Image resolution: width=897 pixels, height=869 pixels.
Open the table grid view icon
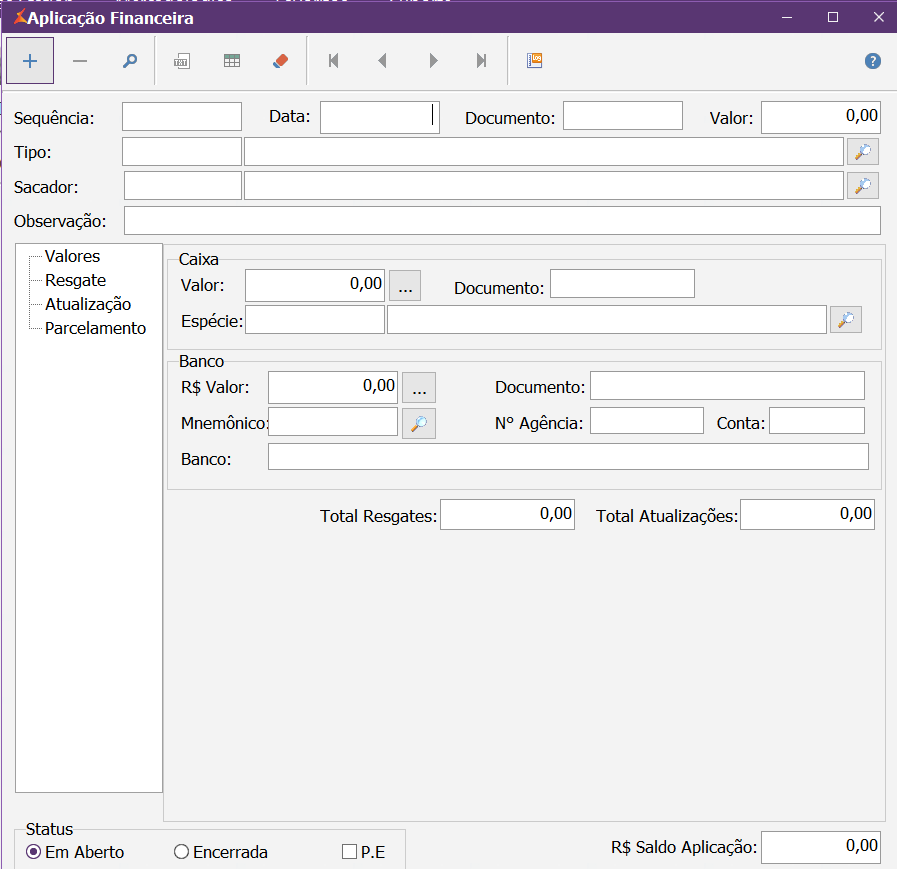coord(231,61)
